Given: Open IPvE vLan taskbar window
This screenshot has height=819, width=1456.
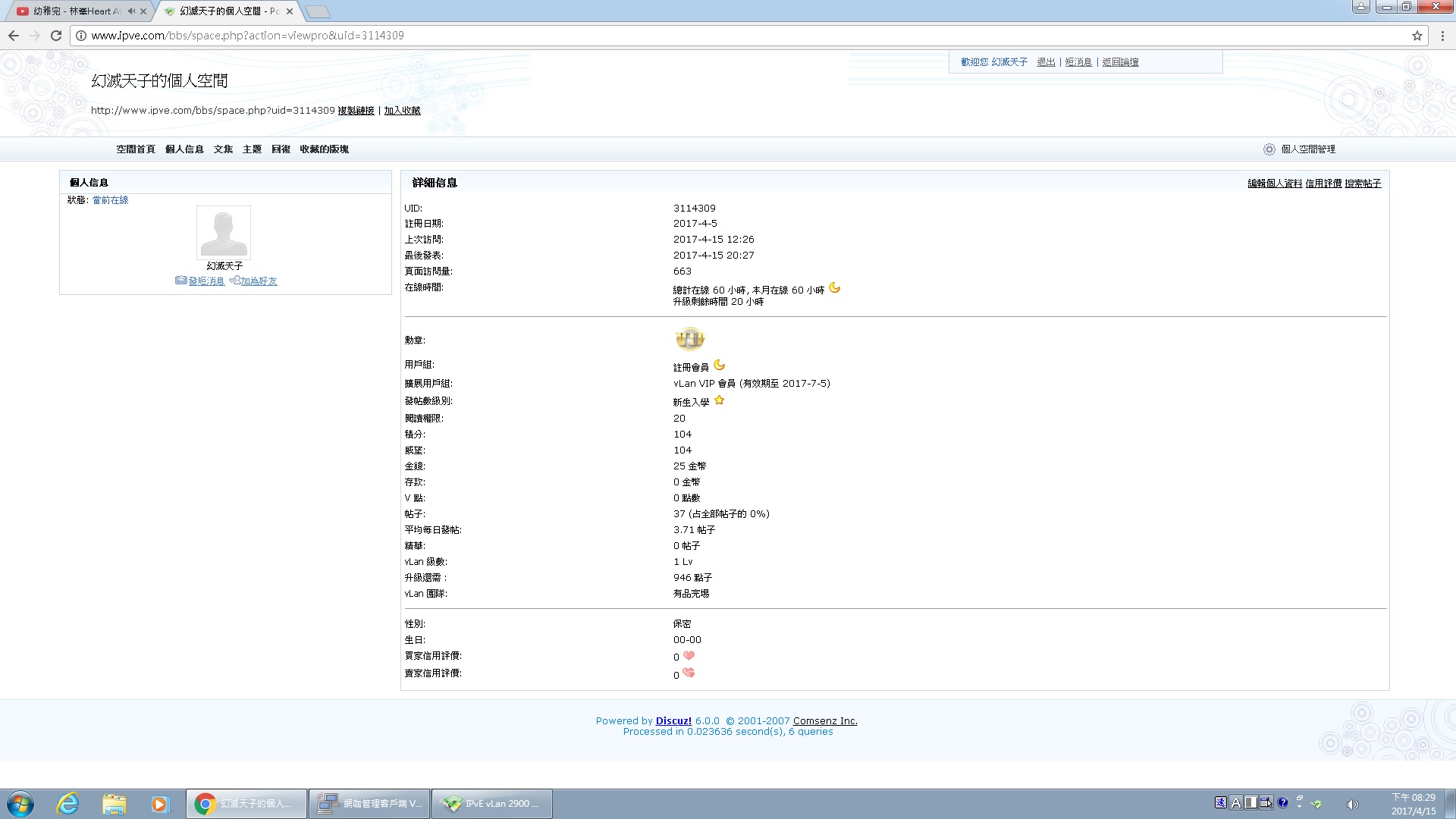Looking at the screenshot, I should [x=491, y=804].
